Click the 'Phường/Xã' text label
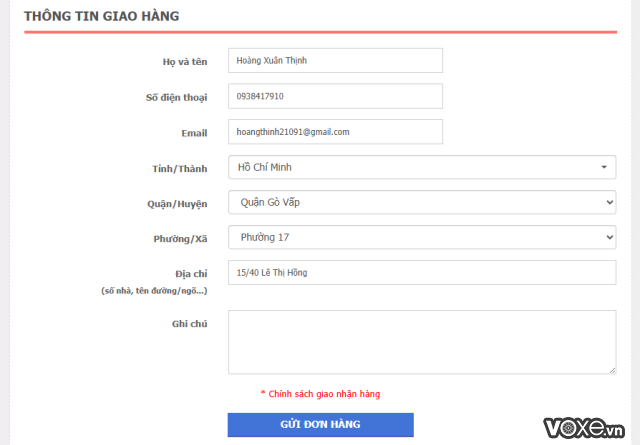640x445 pixels. point(179,238)
